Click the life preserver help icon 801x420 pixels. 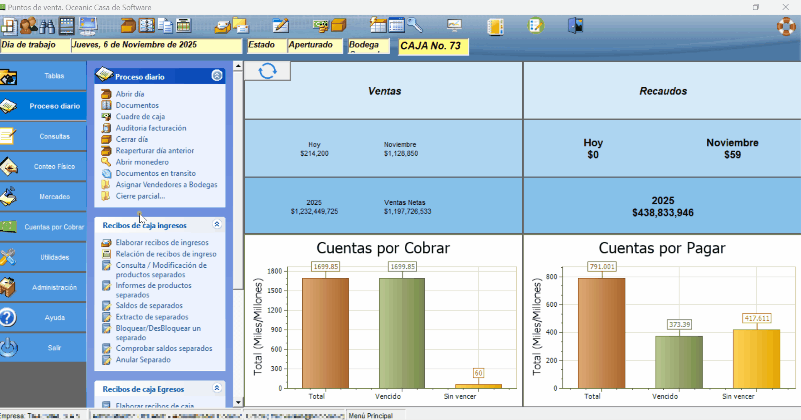tap(786, 26)
